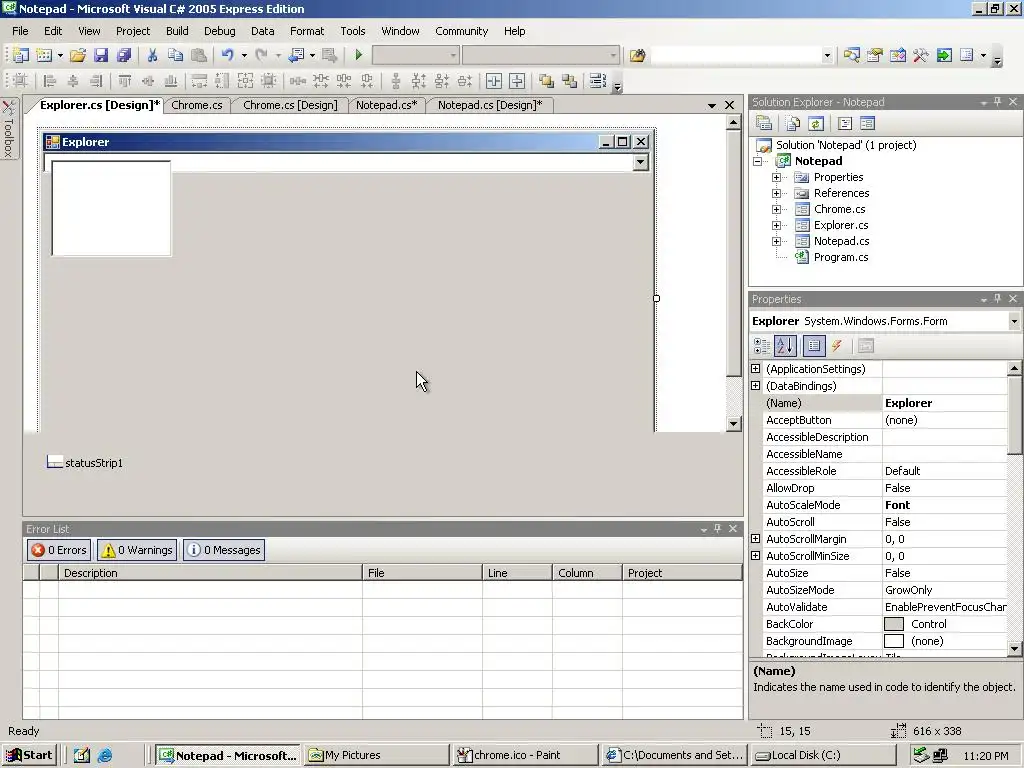This screenshot has width=1024, height=768.
Task: Click the Save All icon
Action: [124, 56]
